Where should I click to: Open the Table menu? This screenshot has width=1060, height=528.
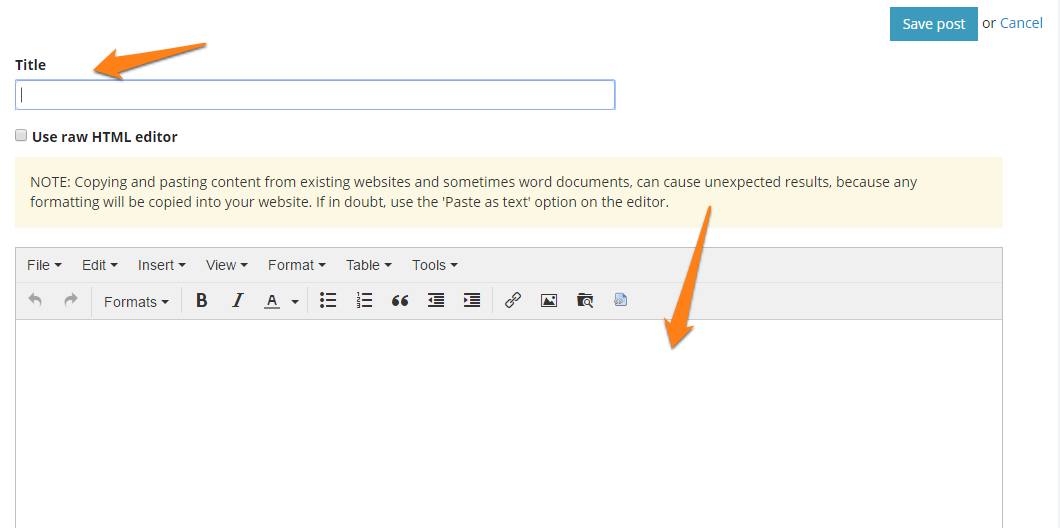click(x=368, y=265)
